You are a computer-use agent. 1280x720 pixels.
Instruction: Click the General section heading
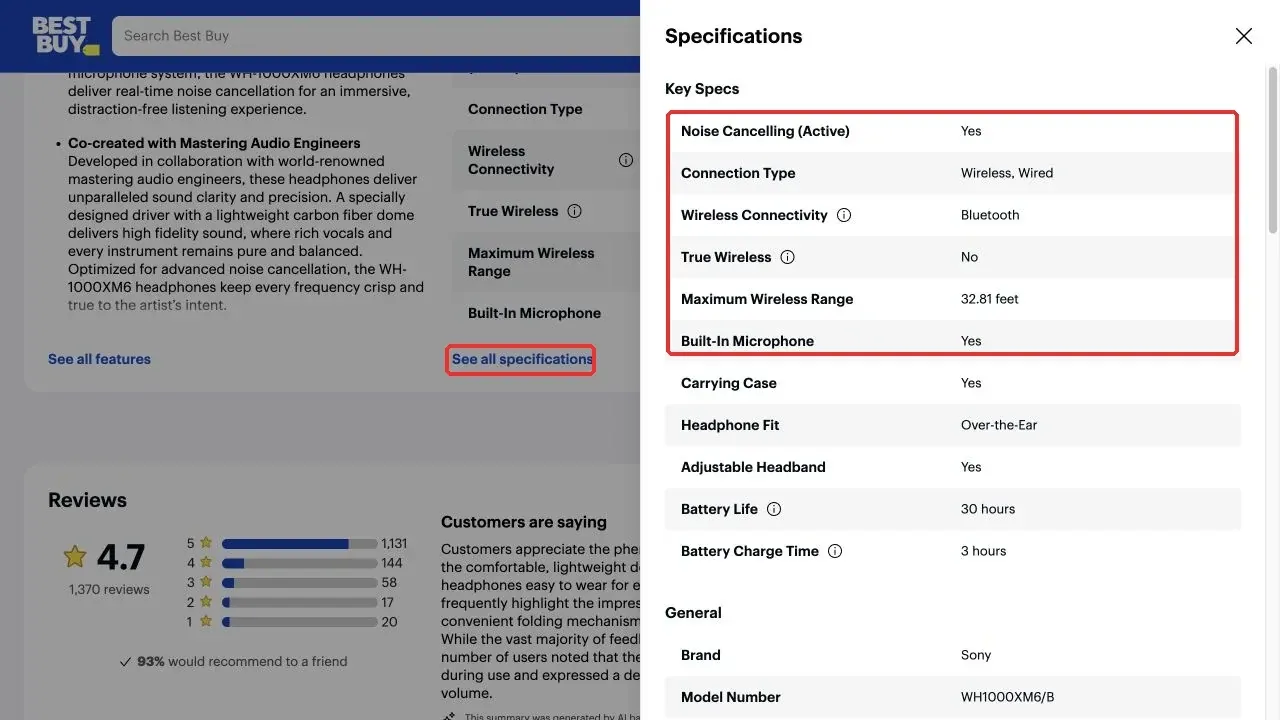pos(693,613)
